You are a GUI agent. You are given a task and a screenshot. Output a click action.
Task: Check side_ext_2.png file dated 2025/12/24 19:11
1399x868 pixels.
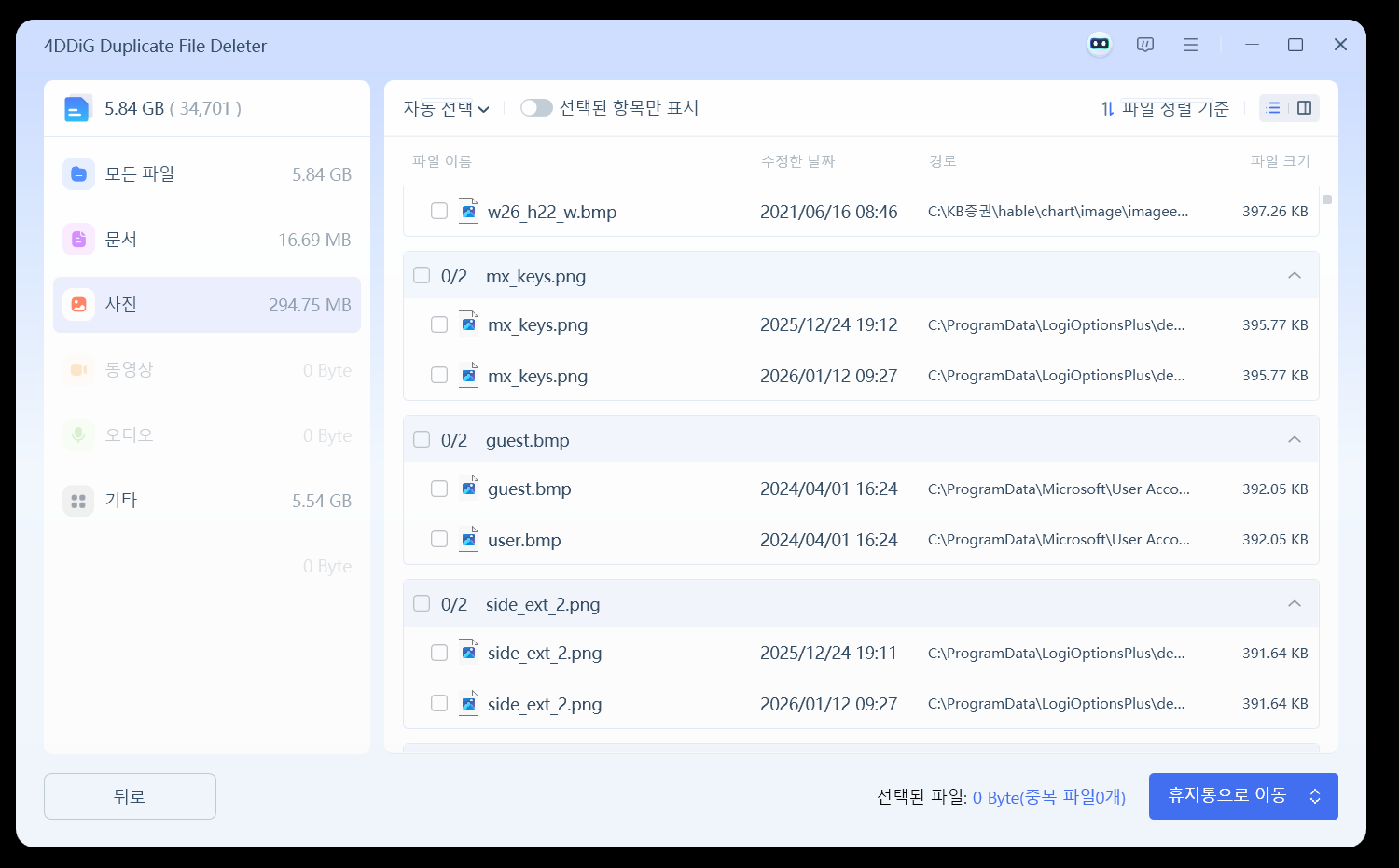[x=439, y=653]
